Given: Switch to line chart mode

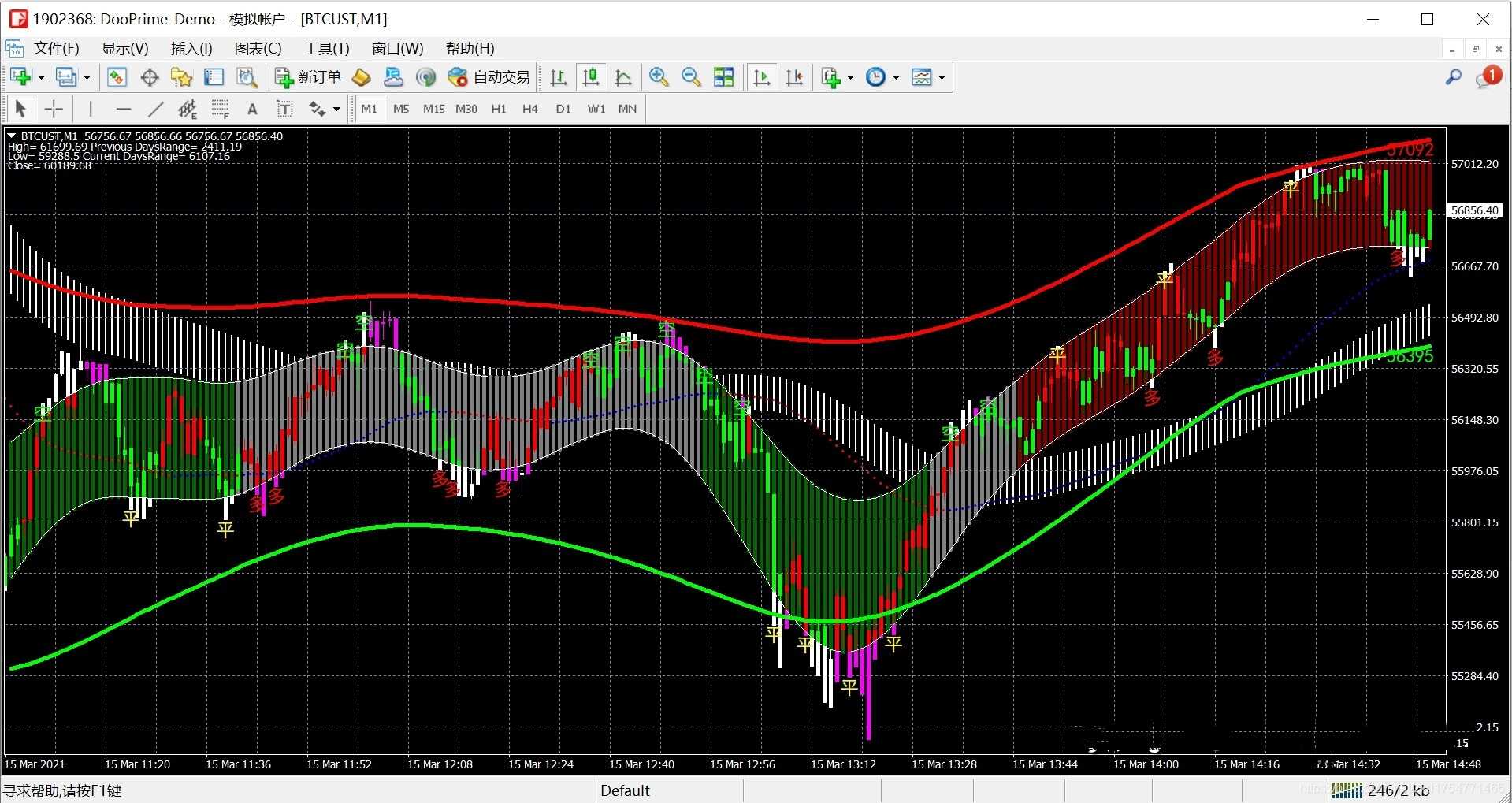Looking at the screenshot, I should pyautogui.click(x=623, y=77).
